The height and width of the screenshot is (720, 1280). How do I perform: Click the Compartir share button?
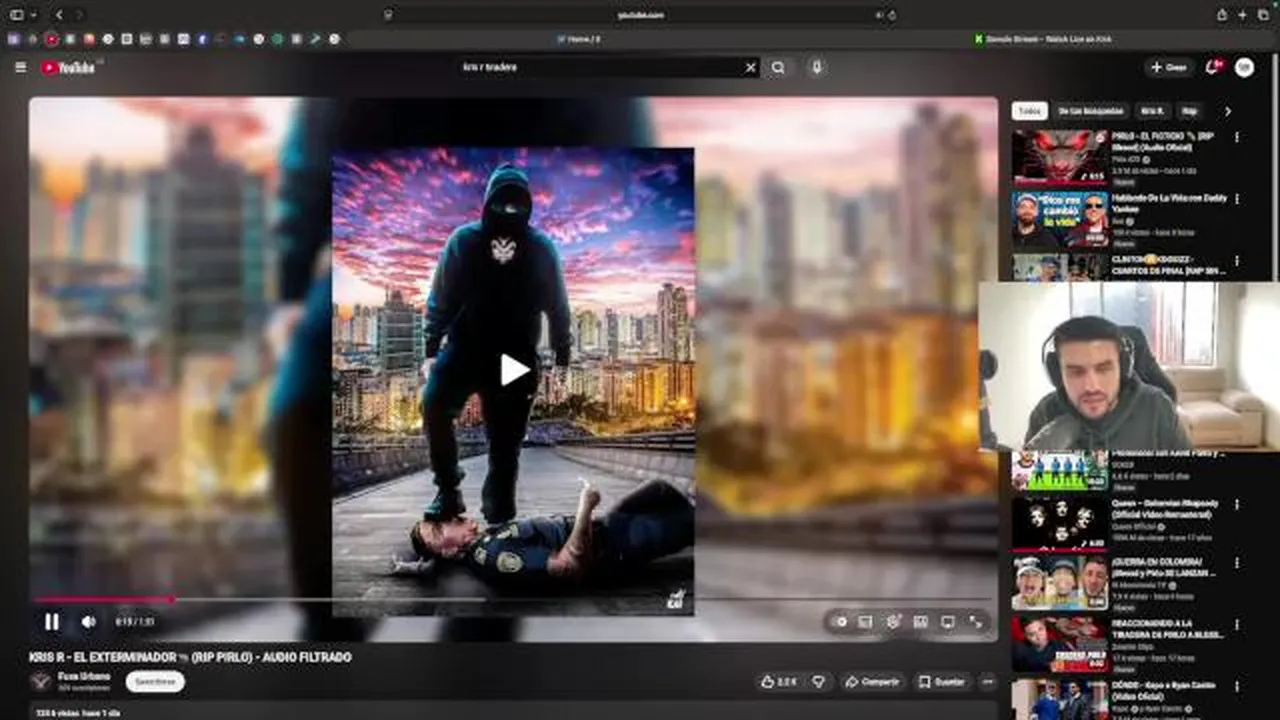coord(872,681)
